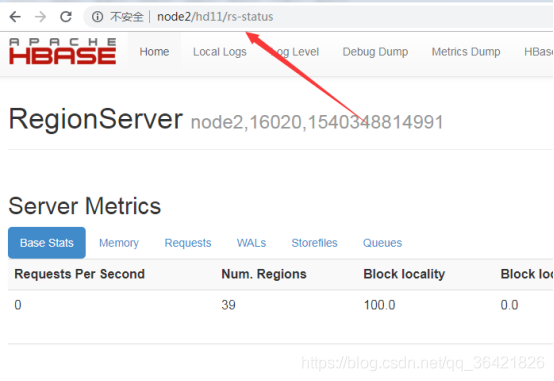Click the server name node2,16020,1540348814991
This screenshot has width=554, height=381.
317,122
